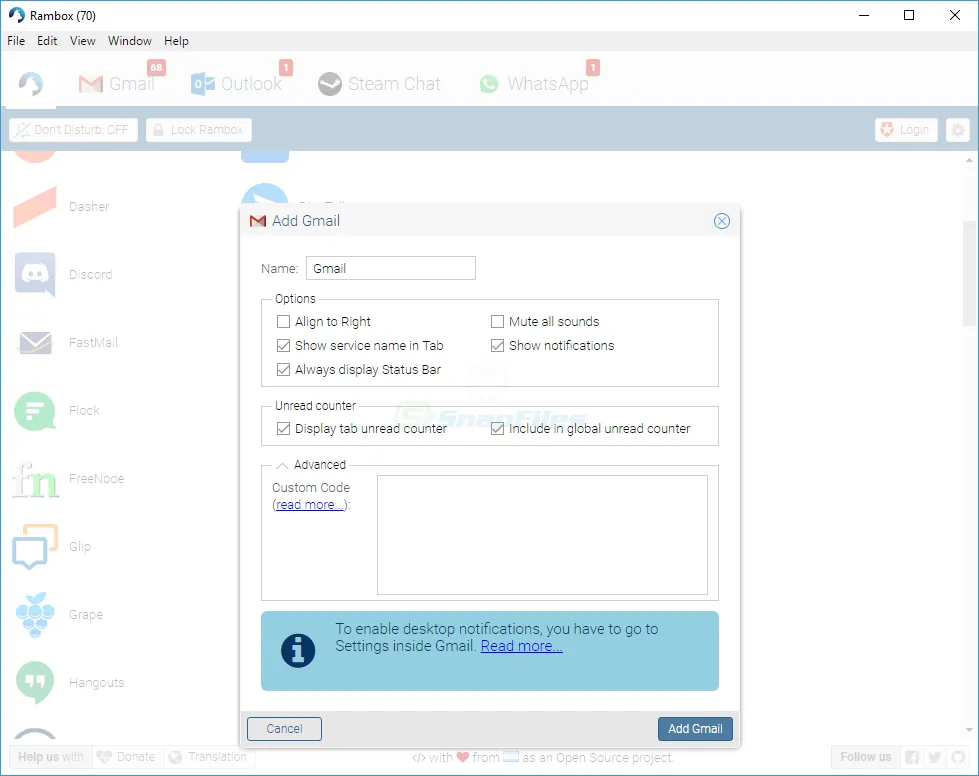The height and width of the screenshot is (776, 979).
Task: Uncheck Show notifications
Action: click(x=498, y=345)
